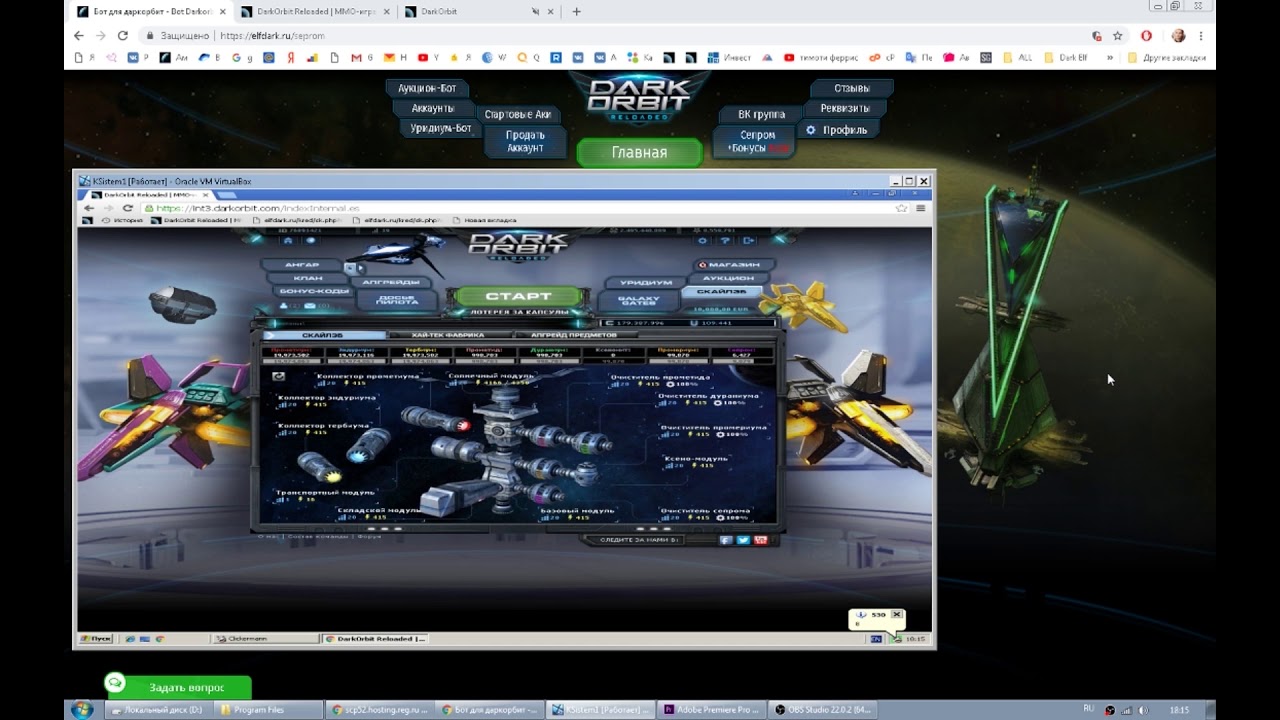Open the тимоти феррис bookmark
The height and width of the screenshot is (720, 1280).
pos(822,58)
